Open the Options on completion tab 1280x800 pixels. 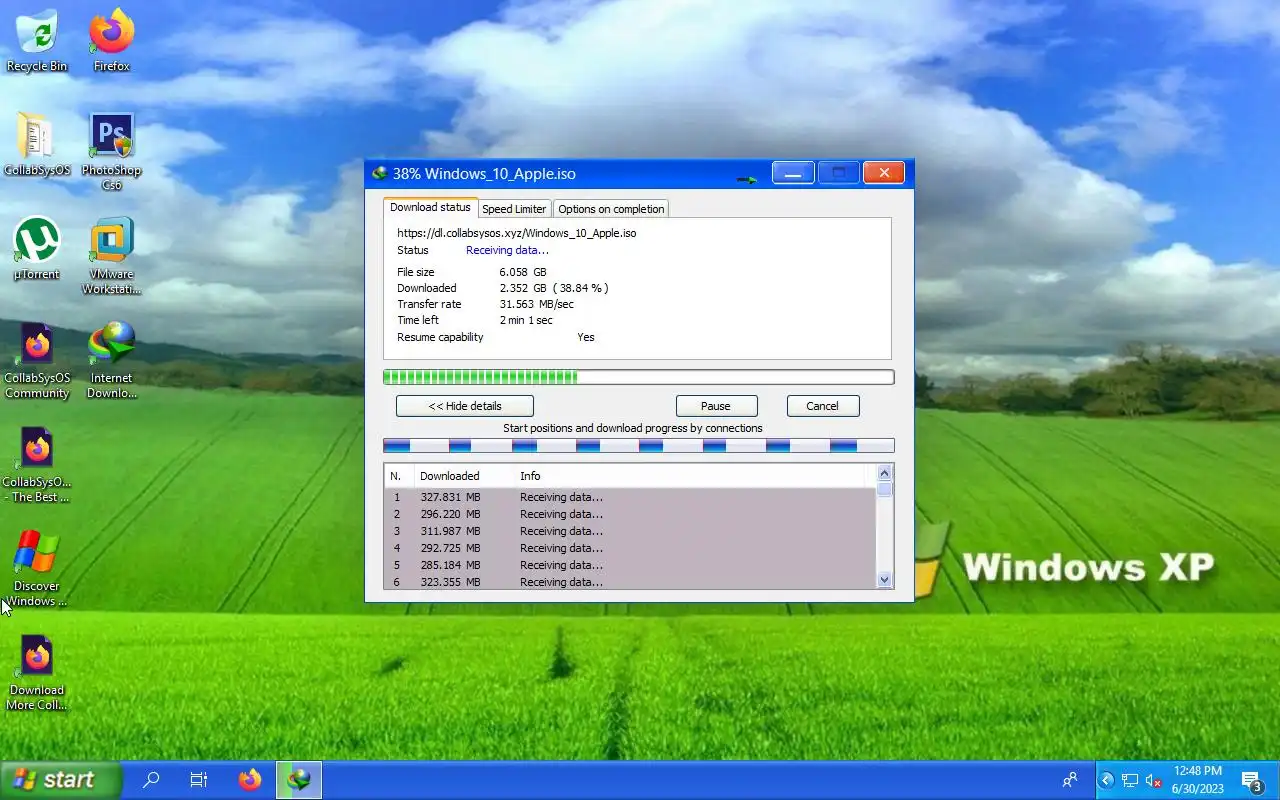coord(611,209)
